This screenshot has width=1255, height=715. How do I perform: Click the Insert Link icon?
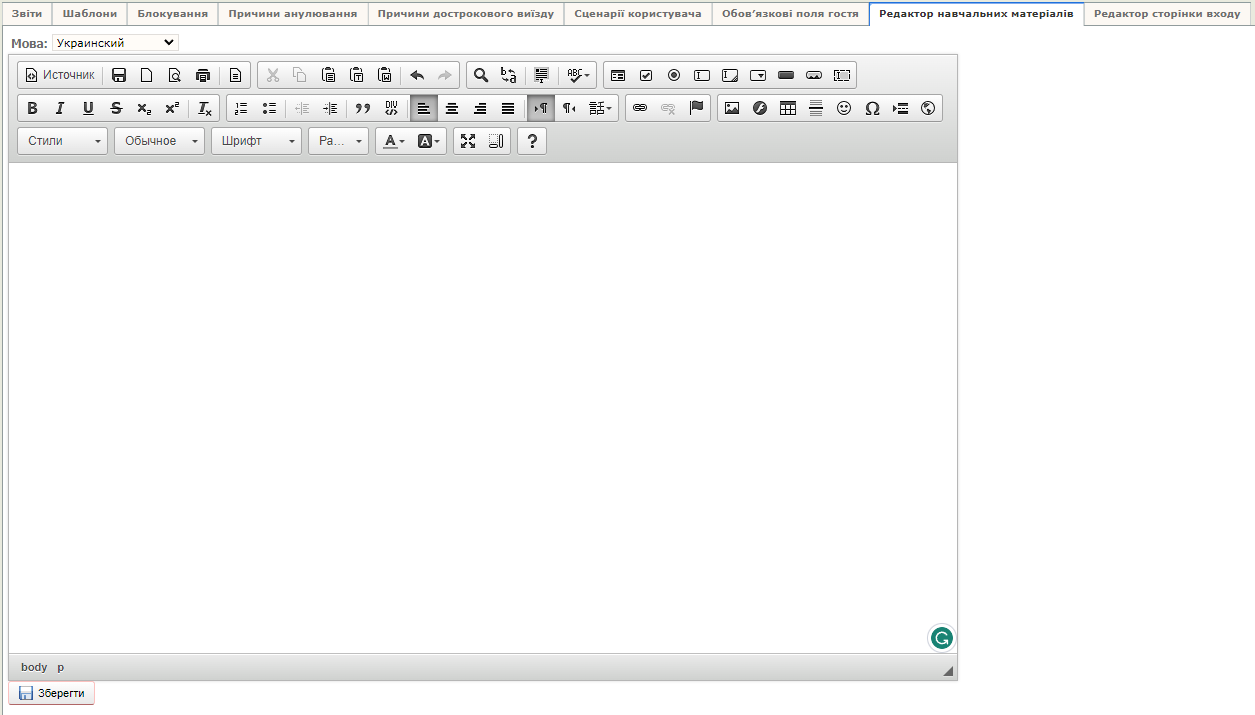[x=640, y=108]
